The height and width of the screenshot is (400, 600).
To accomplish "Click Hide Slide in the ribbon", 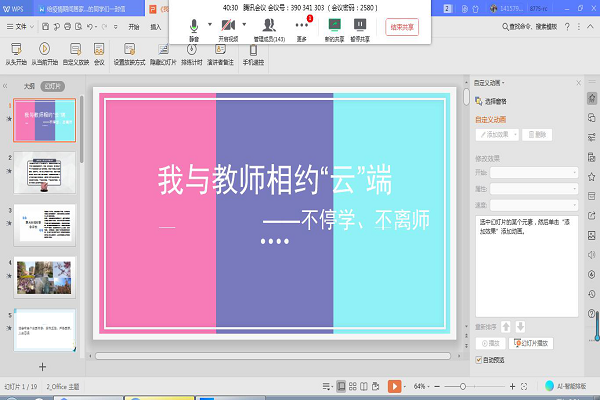I will click(x=163, y=54).
